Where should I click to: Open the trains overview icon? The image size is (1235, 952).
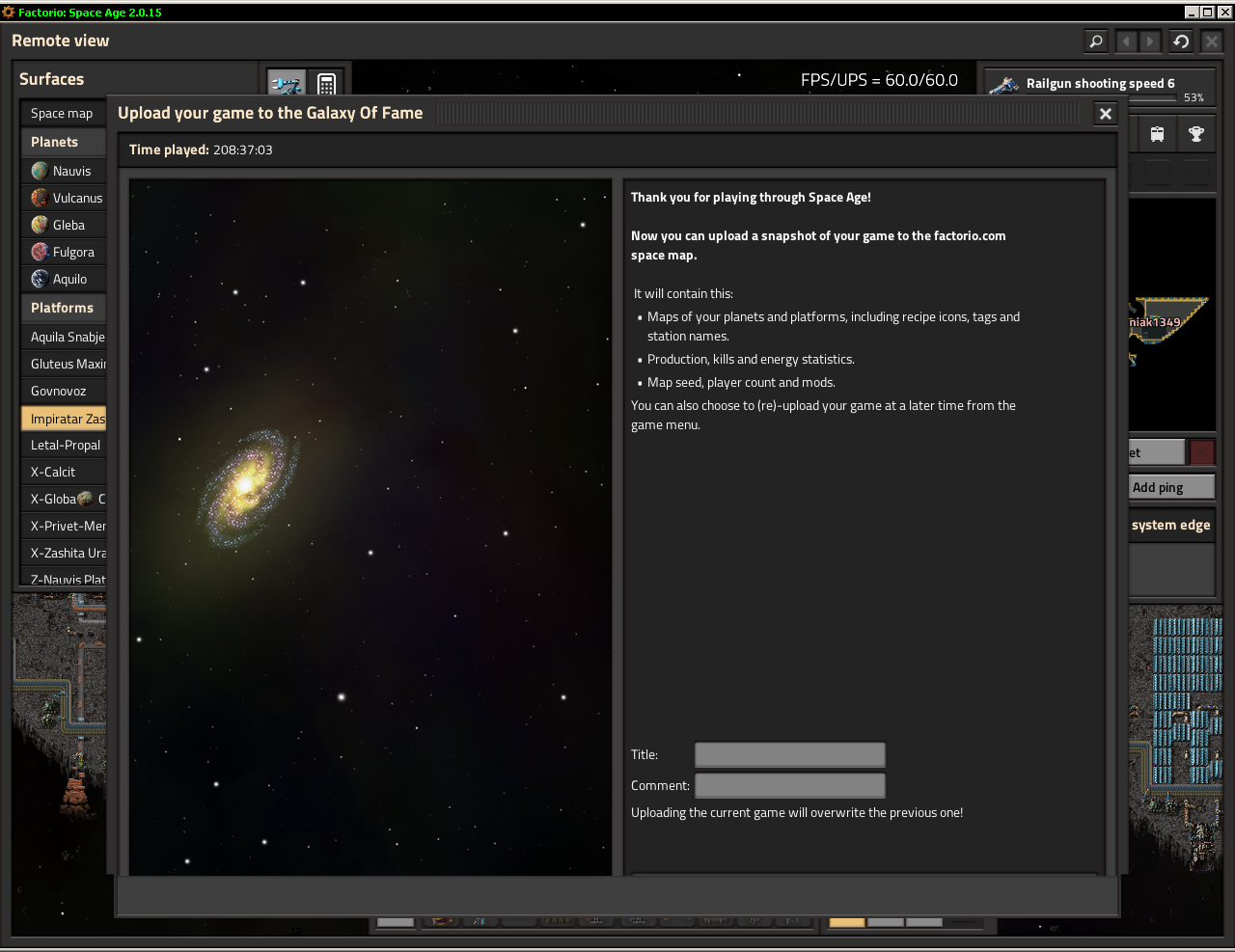pos(1157,134)
